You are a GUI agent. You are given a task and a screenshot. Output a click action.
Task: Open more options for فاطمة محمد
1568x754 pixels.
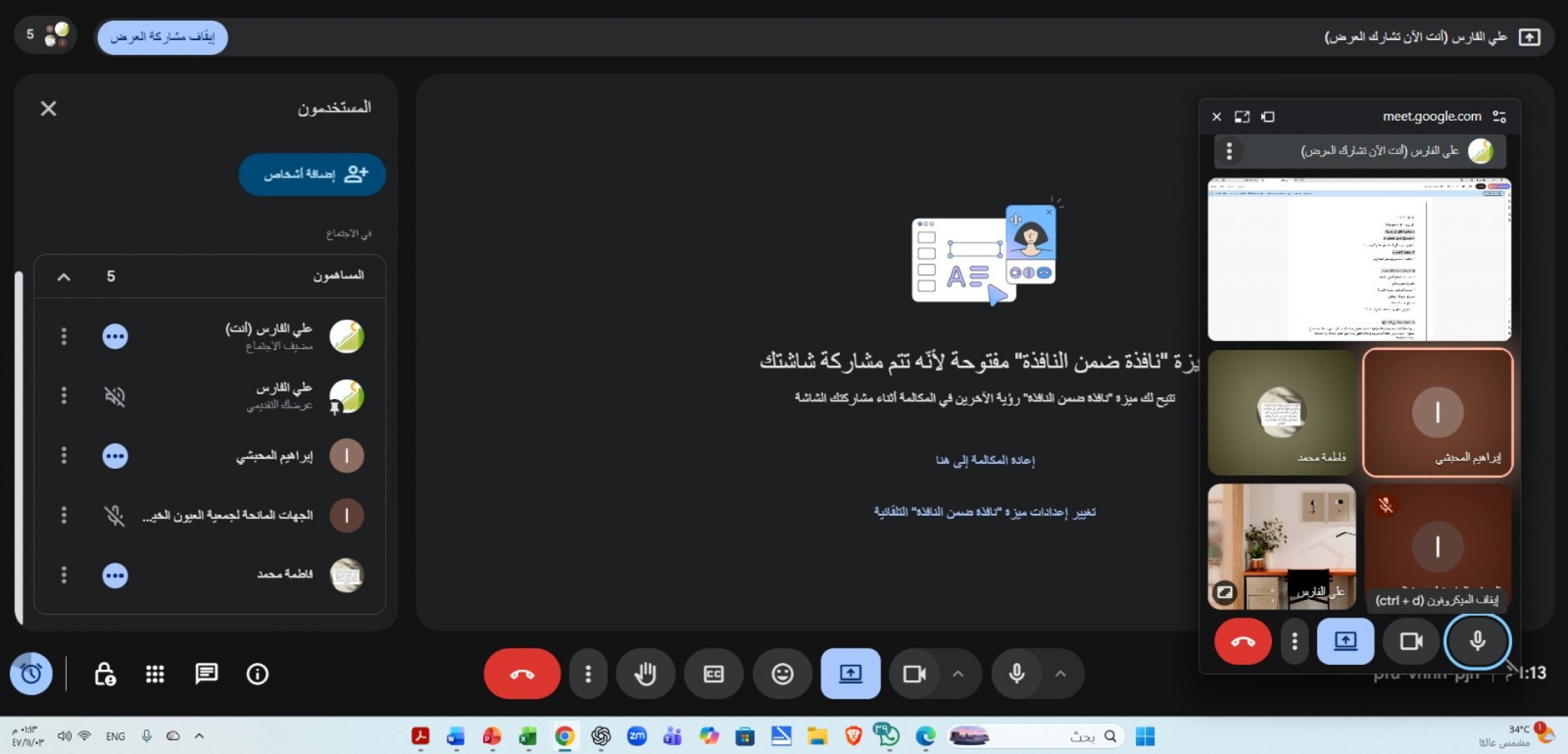pos(63,575)
